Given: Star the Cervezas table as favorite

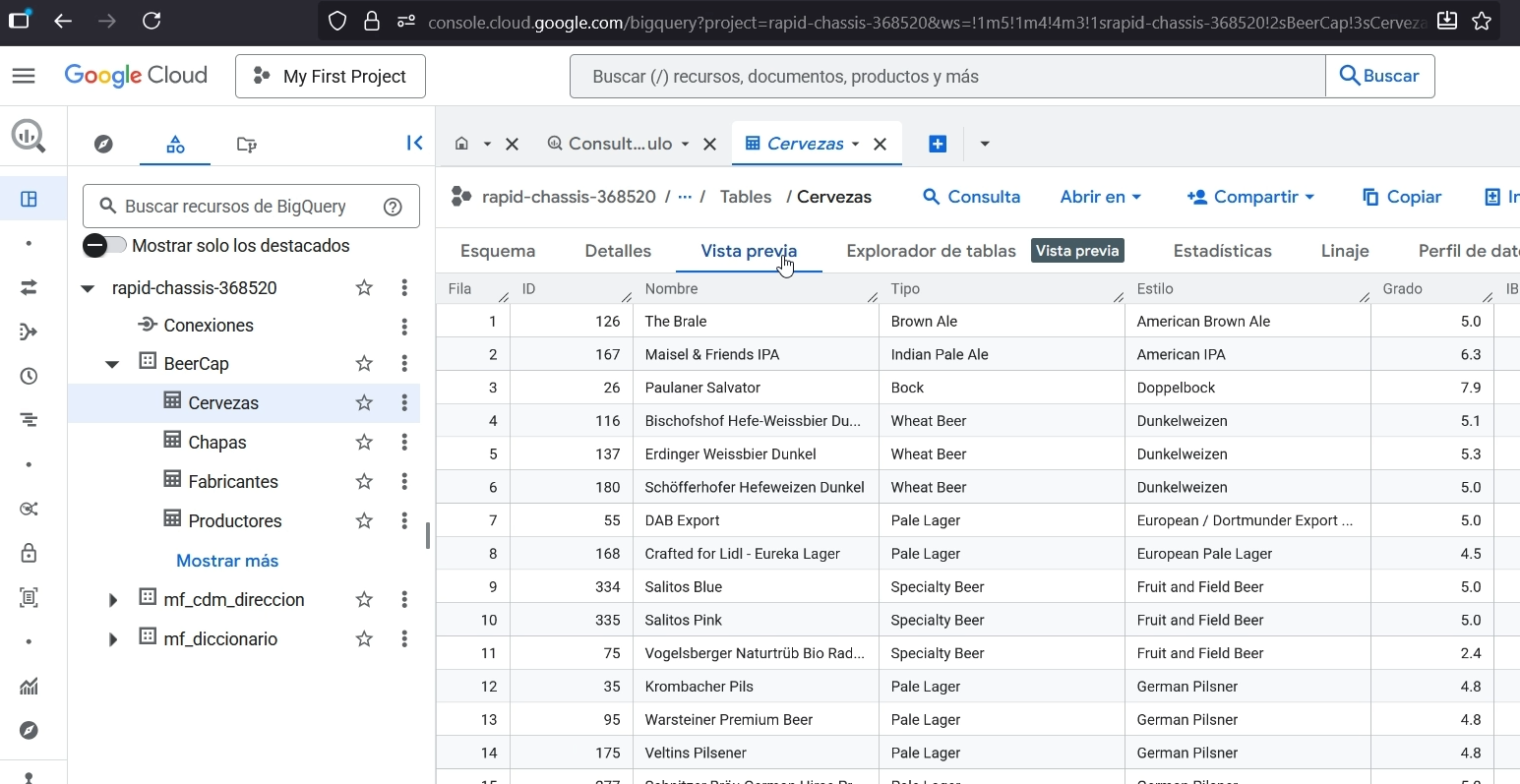Looking at the screenshot, I should pyautogui.click(x=364, y=402).
